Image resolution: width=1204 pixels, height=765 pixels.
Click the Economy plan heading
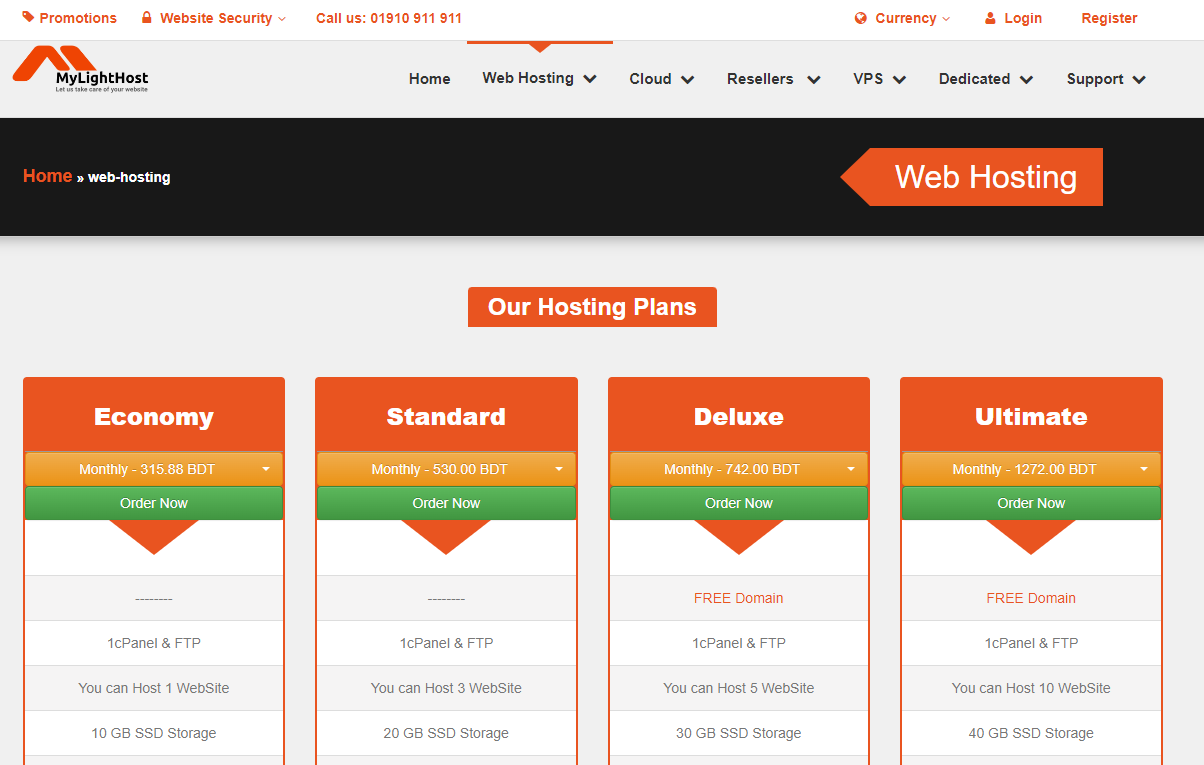pos(154,417)
